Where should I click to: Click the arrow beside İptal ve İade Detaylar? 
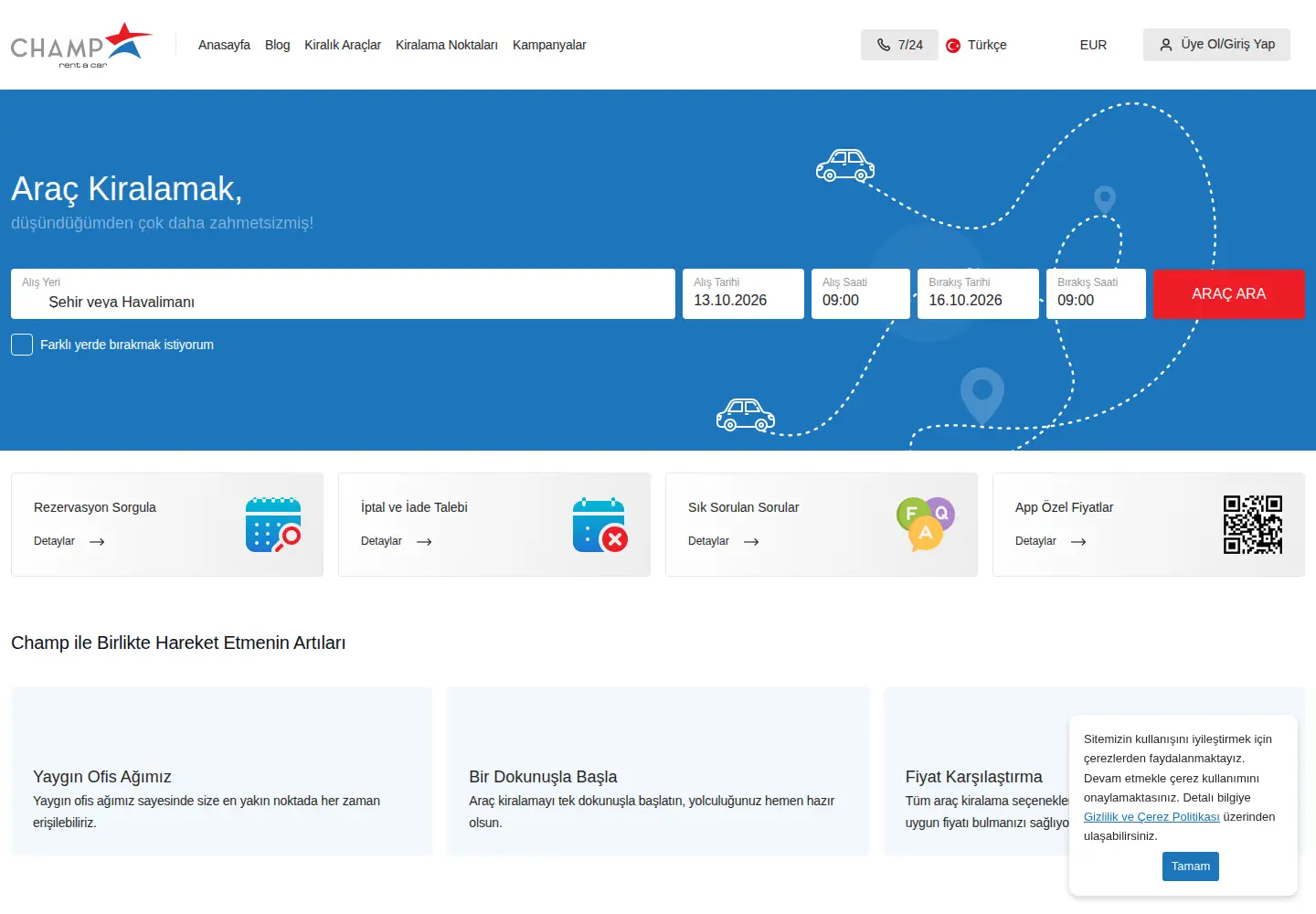(x=424, y=542)
